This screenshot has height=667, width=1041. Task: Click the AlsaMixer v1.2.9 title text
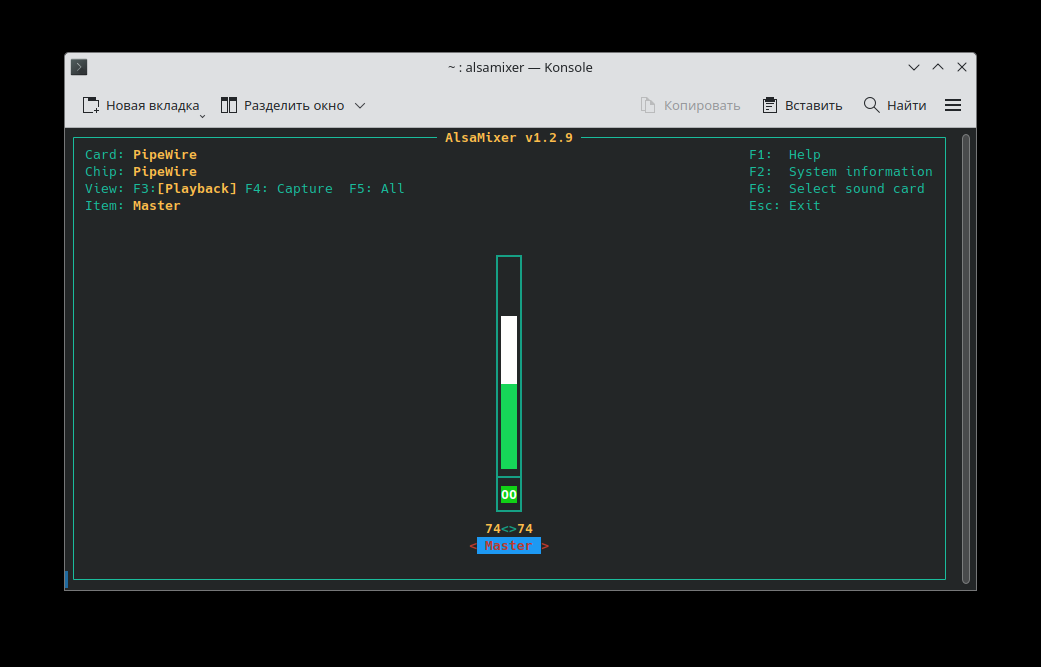509,137
